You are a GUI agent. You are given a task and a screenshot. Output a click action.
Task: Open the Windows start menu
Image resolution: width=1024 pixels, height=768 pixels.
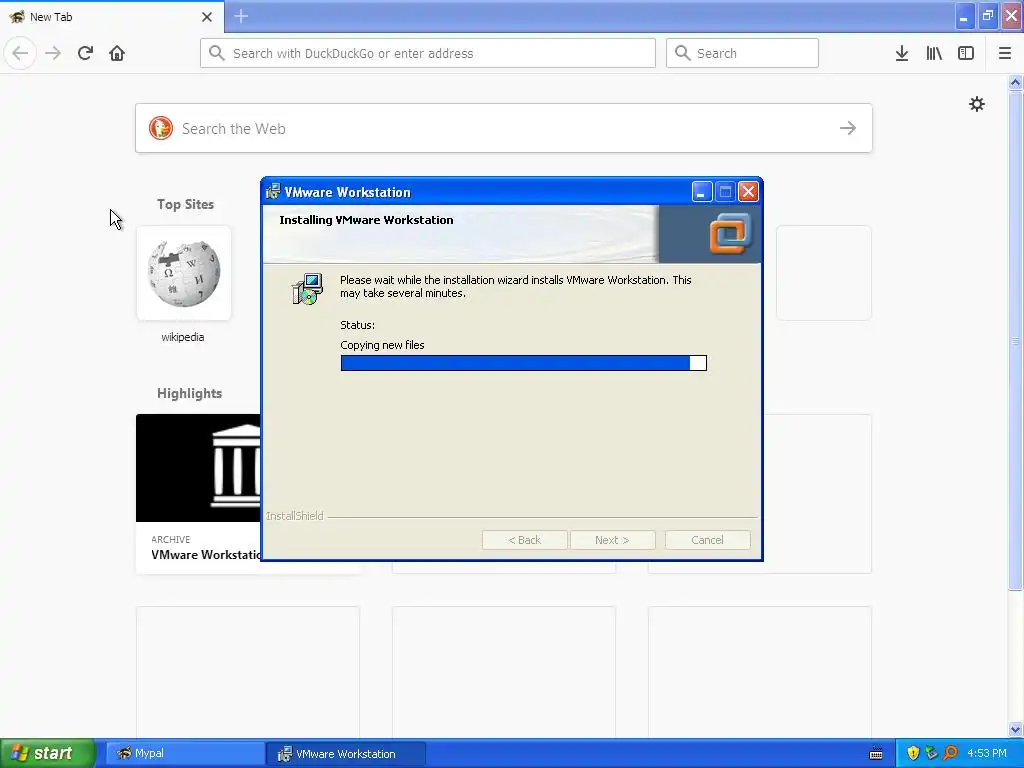[x=48, y=753]
